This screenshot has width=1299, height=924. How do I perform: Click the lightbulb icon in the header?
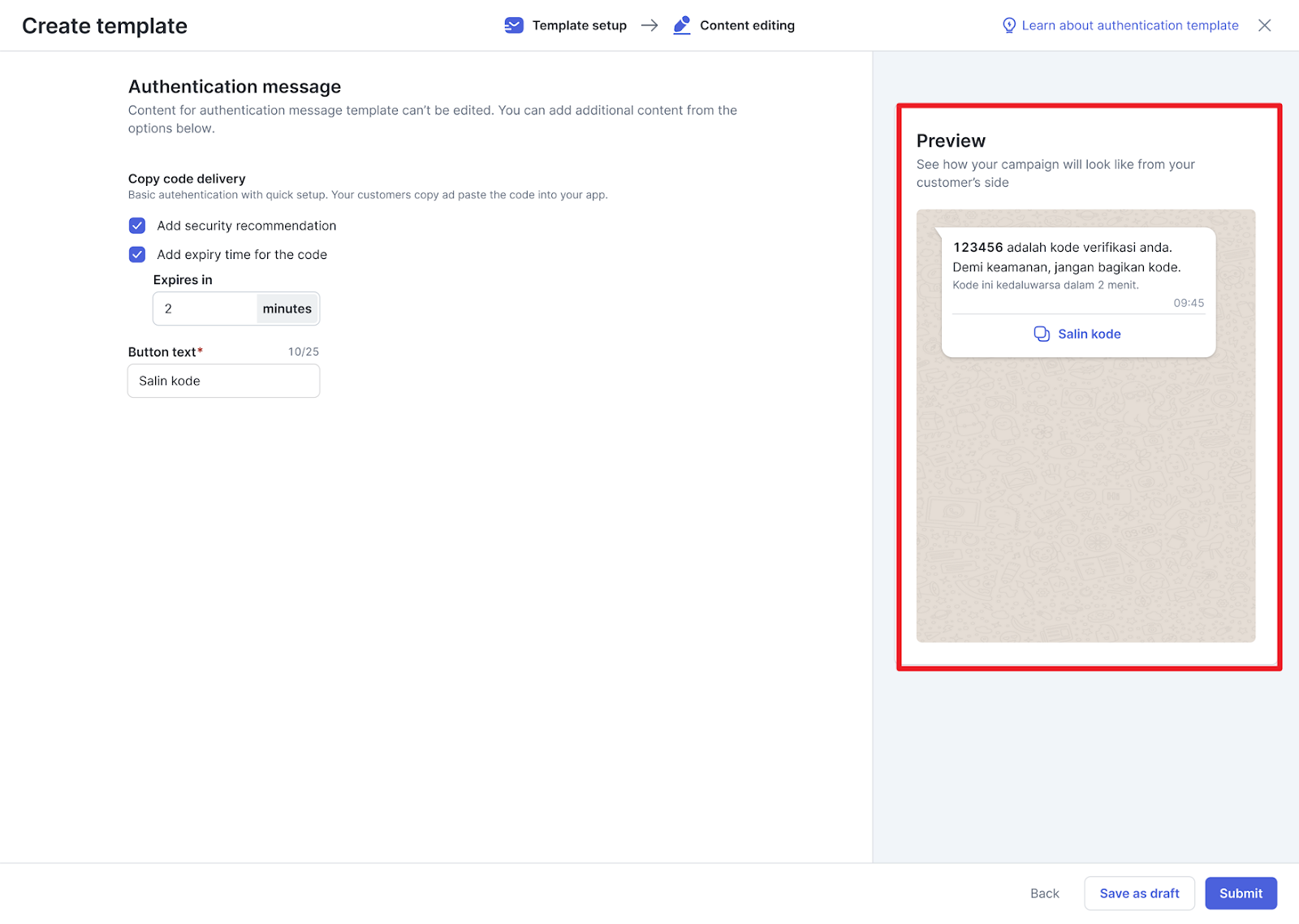(1009, 25)
